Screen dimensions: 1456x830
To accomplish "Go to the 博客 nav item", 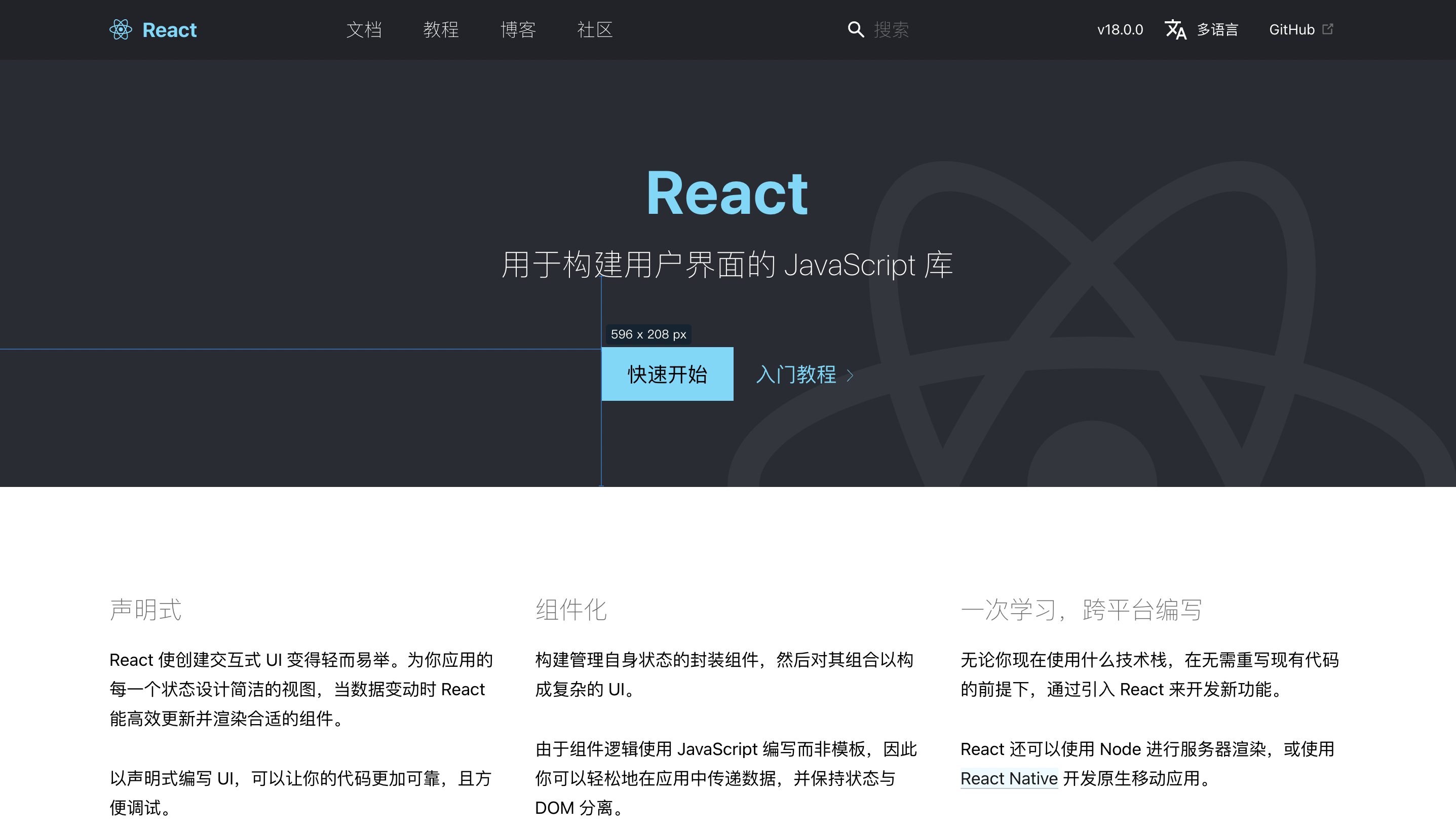I will (518, 29).
